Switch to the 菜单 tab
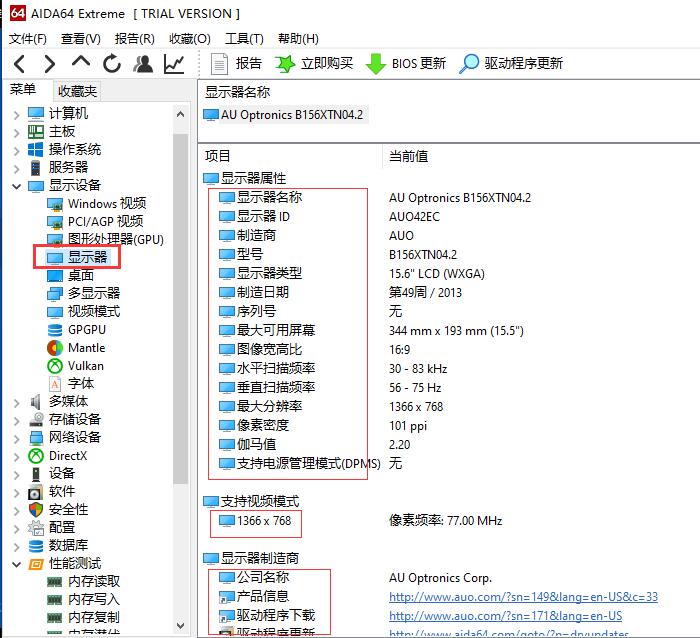 pos(23,90)
